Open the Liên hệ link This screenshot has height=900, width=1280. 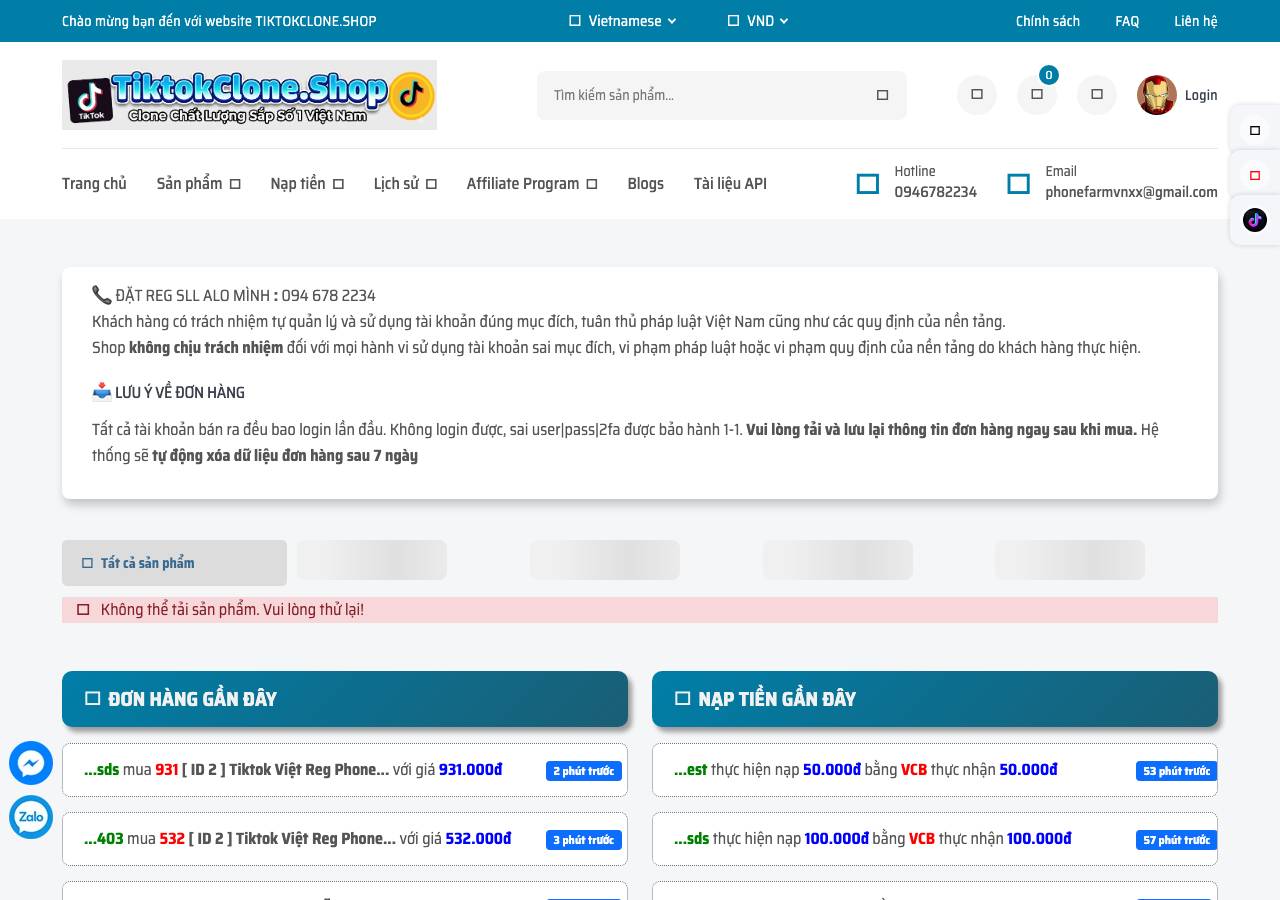[x=1196, y=21]
